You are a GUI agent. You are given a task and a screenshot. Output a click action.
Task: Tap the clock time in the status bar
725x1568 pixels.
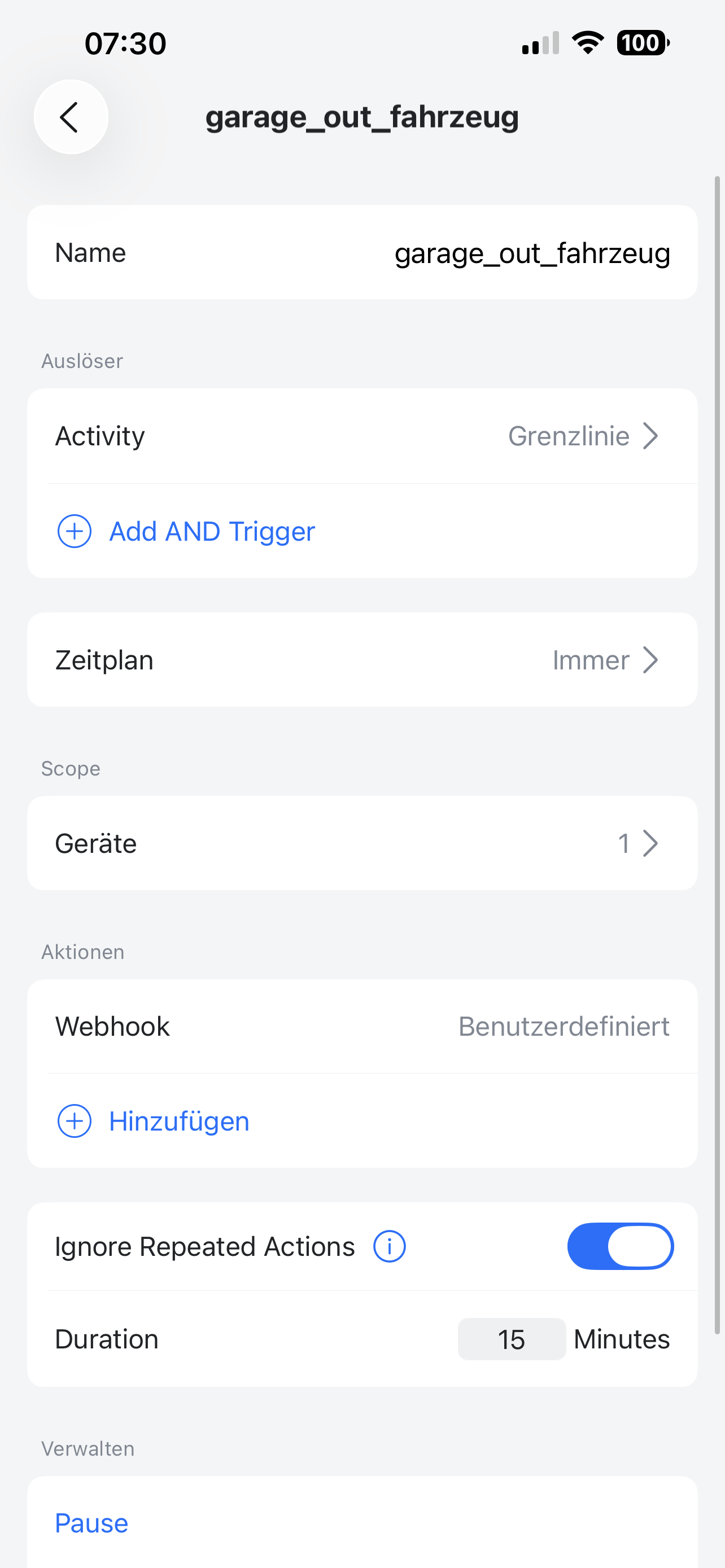tap(125, 43)
